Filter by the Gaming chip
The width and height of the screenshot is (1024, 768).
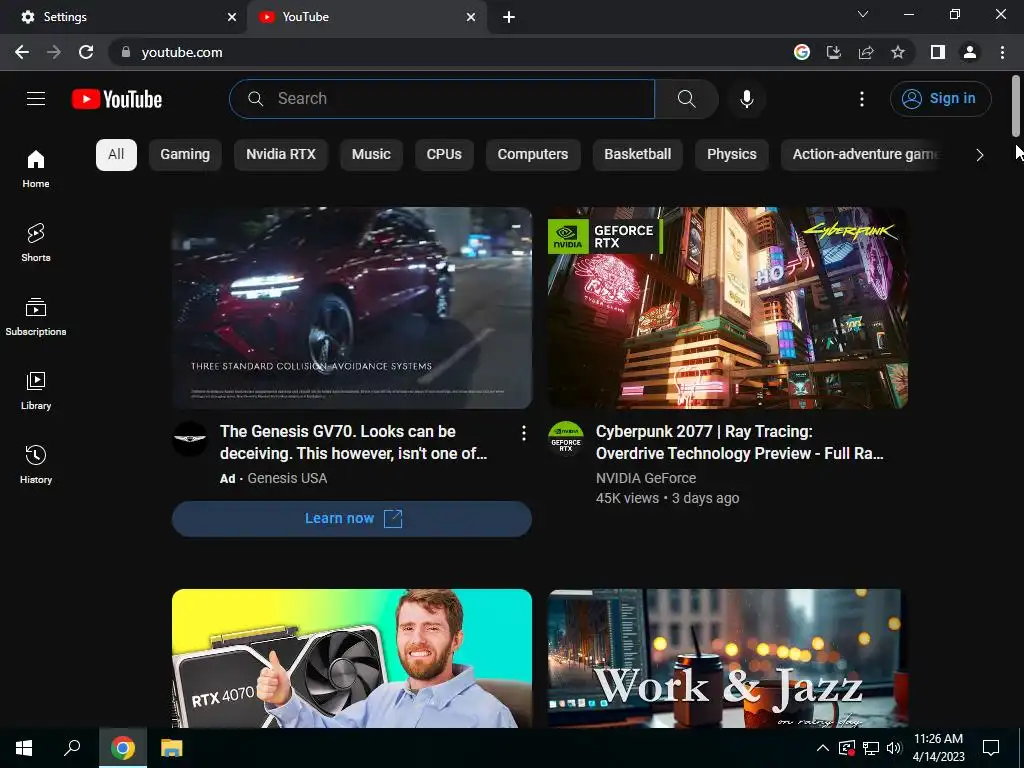pyautogui.click(x=185, y=155)
